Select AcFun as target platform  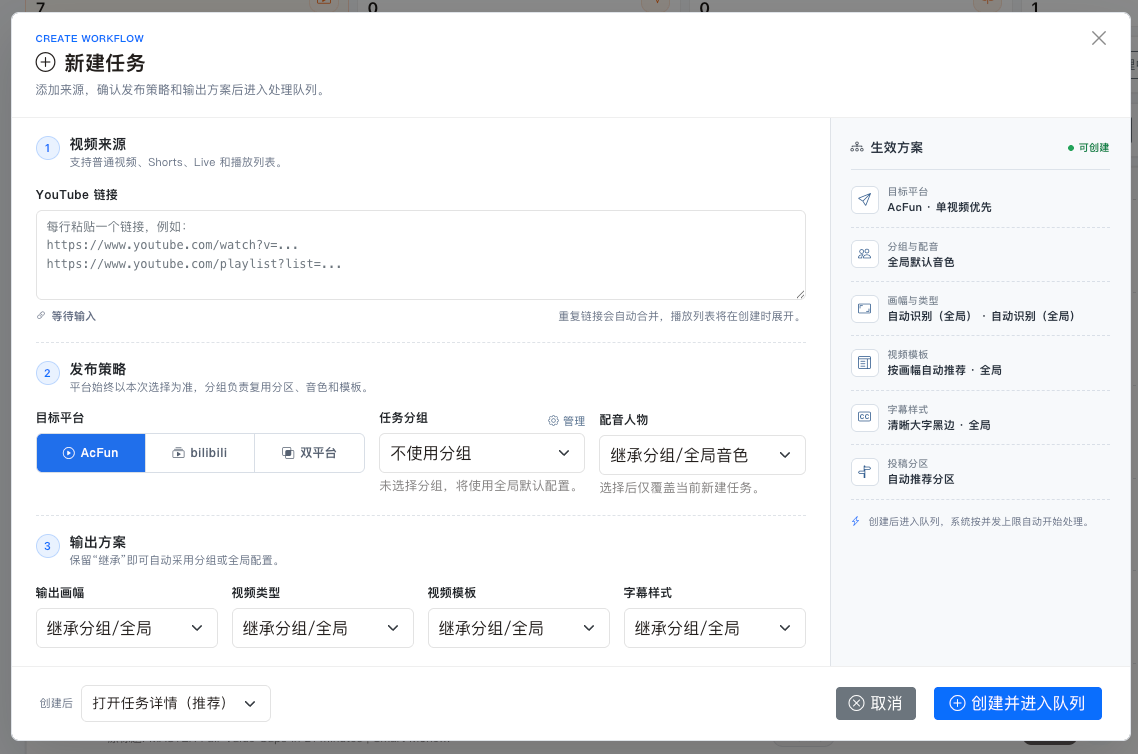click(x=91, y=453)
